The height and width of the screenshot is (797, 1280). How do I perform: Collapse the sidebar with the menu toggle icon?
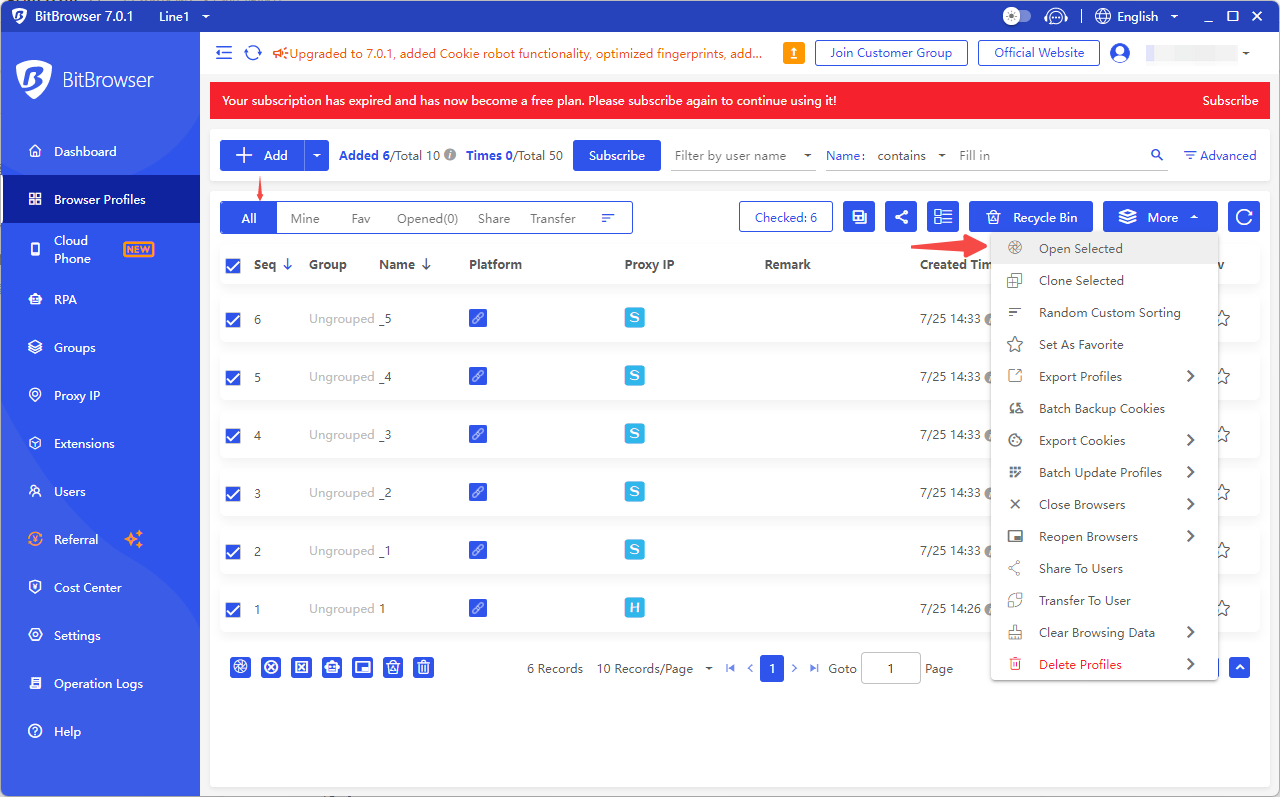coord(224,53)
